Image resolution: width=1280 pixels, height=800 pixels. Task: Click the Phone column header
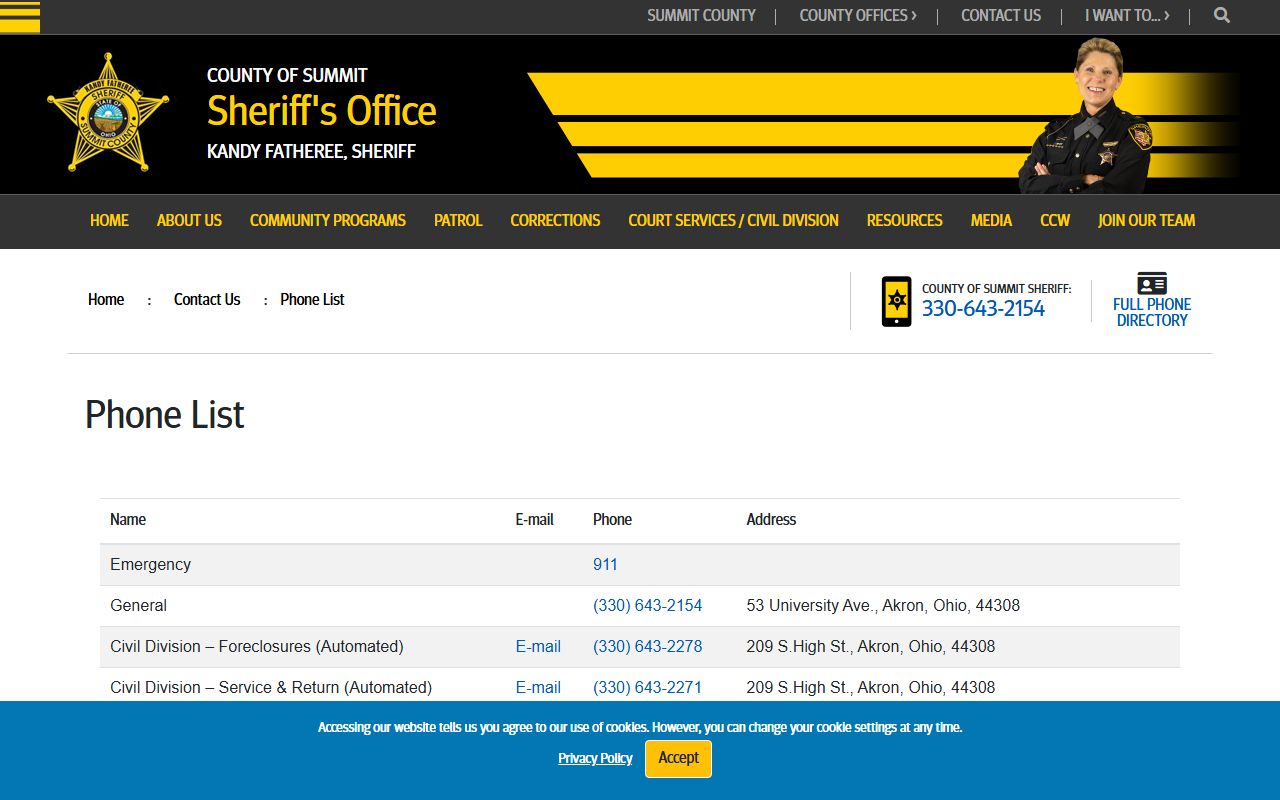(612, 519)
